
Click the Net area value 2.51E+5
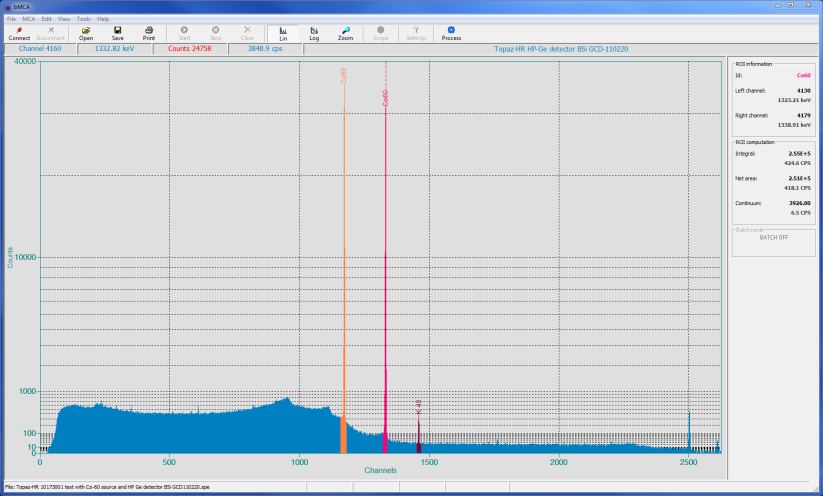(799, 178)
